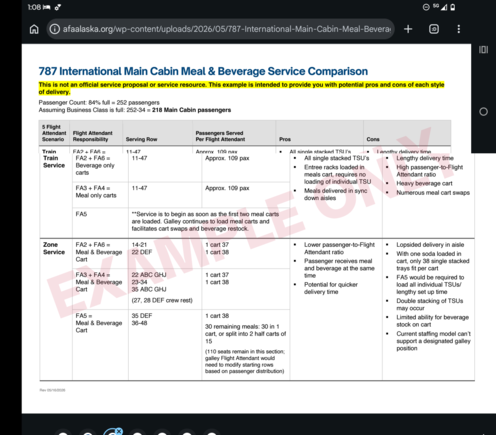
Task: Open the tab switcher counter
Action: tap(434, 29)
